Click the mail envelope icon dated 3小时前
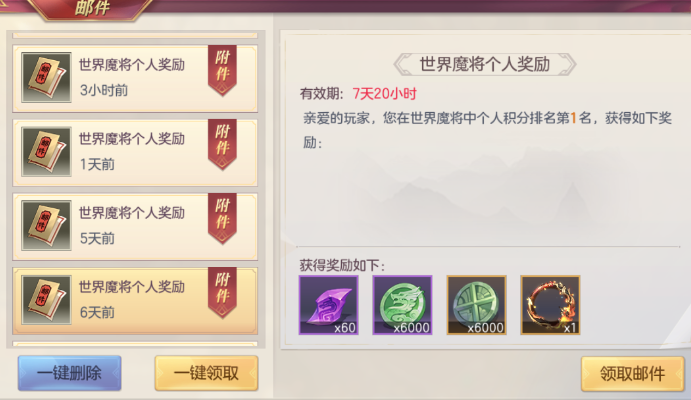 (46, 78)
